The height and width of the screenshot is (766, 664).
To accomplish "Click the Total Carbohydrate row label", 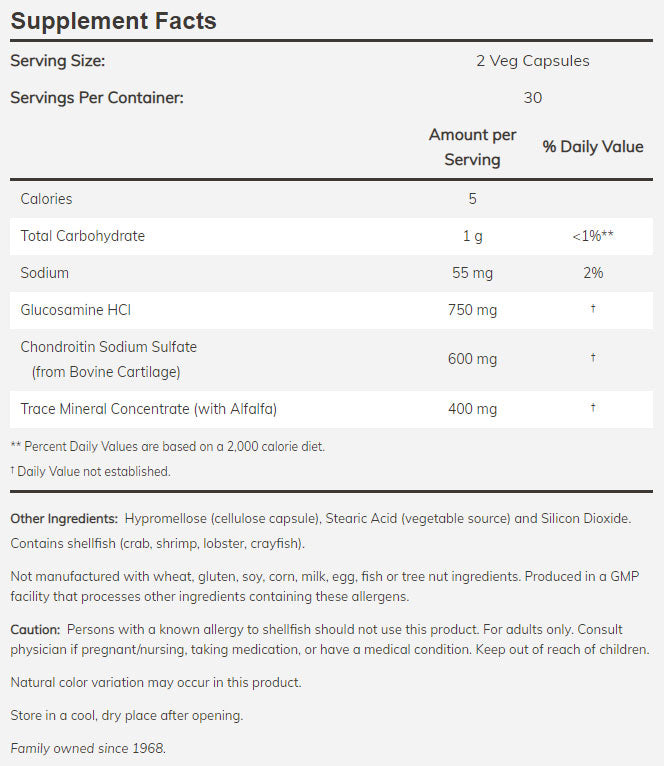I will click(83, 236).
